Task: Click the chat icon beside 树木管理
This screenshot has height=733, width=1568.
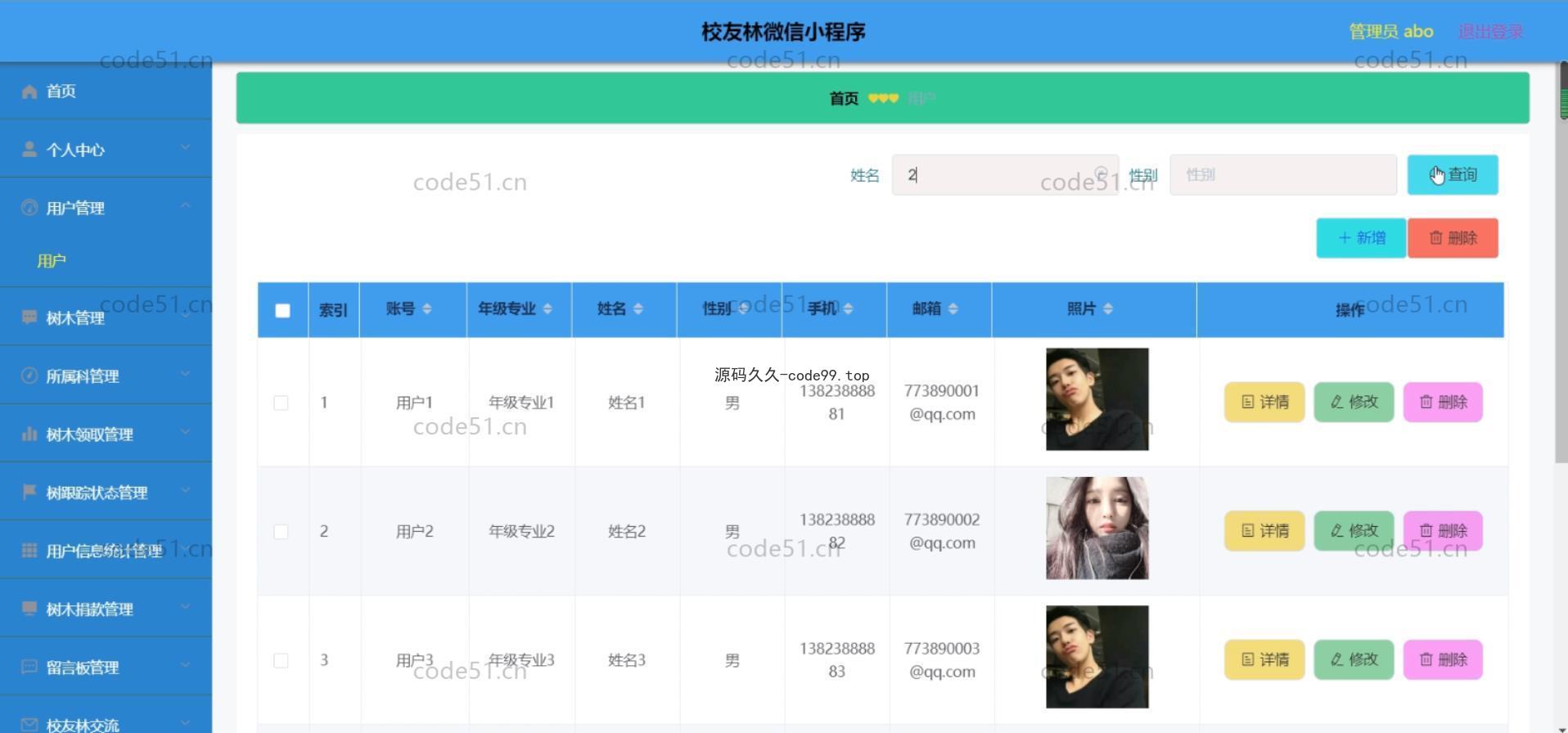Action: [29, 317]
